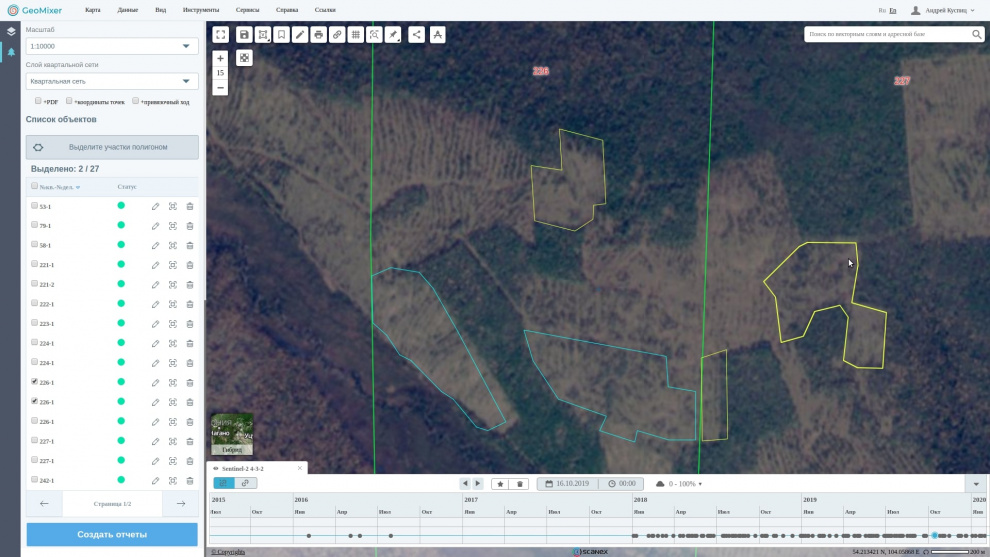Click the Создать отчеты button
Viewport: 990px width, 557px height.
[112, 534]
